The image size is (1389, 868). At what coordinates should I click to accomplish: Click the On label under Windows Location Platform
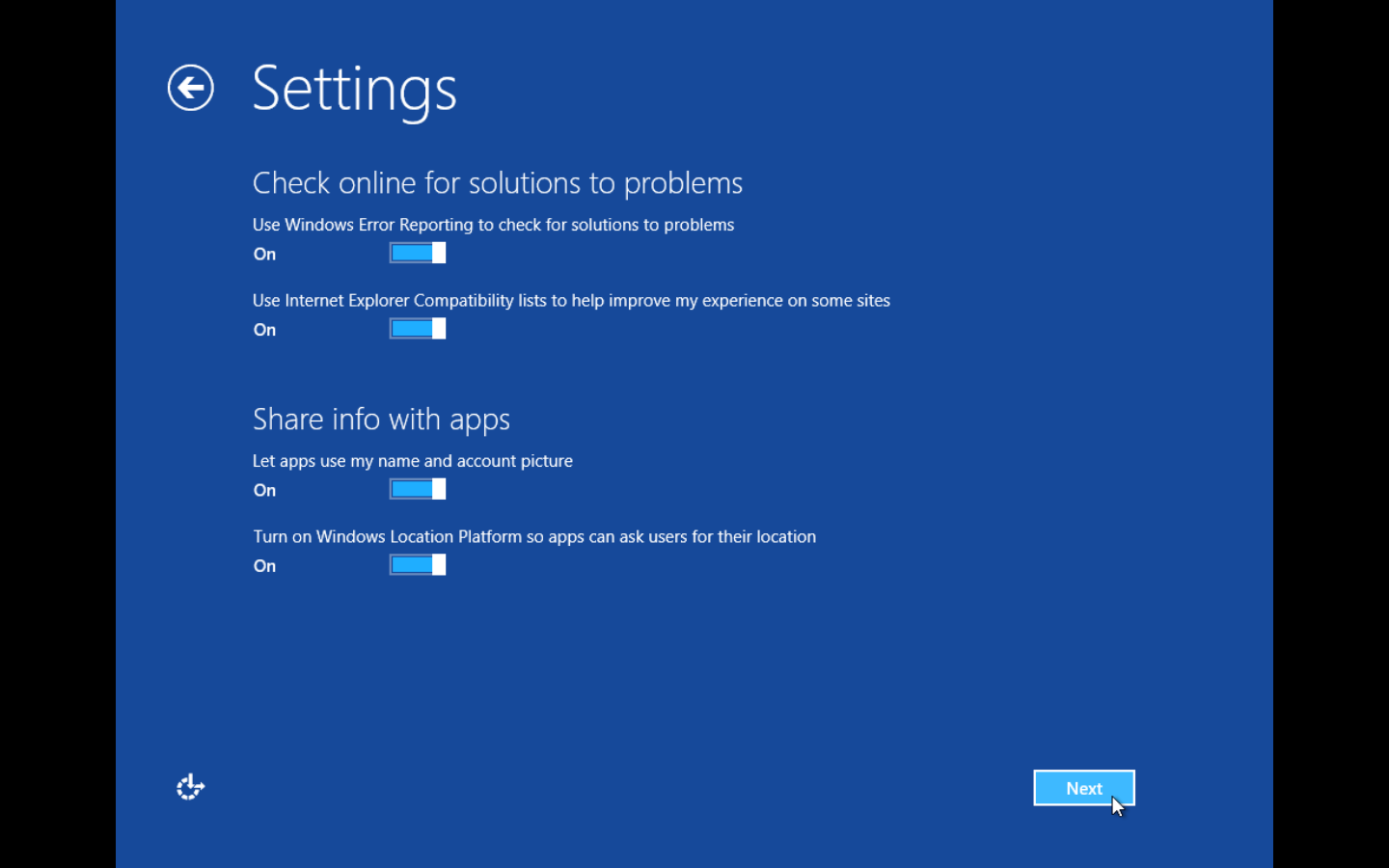264,566
